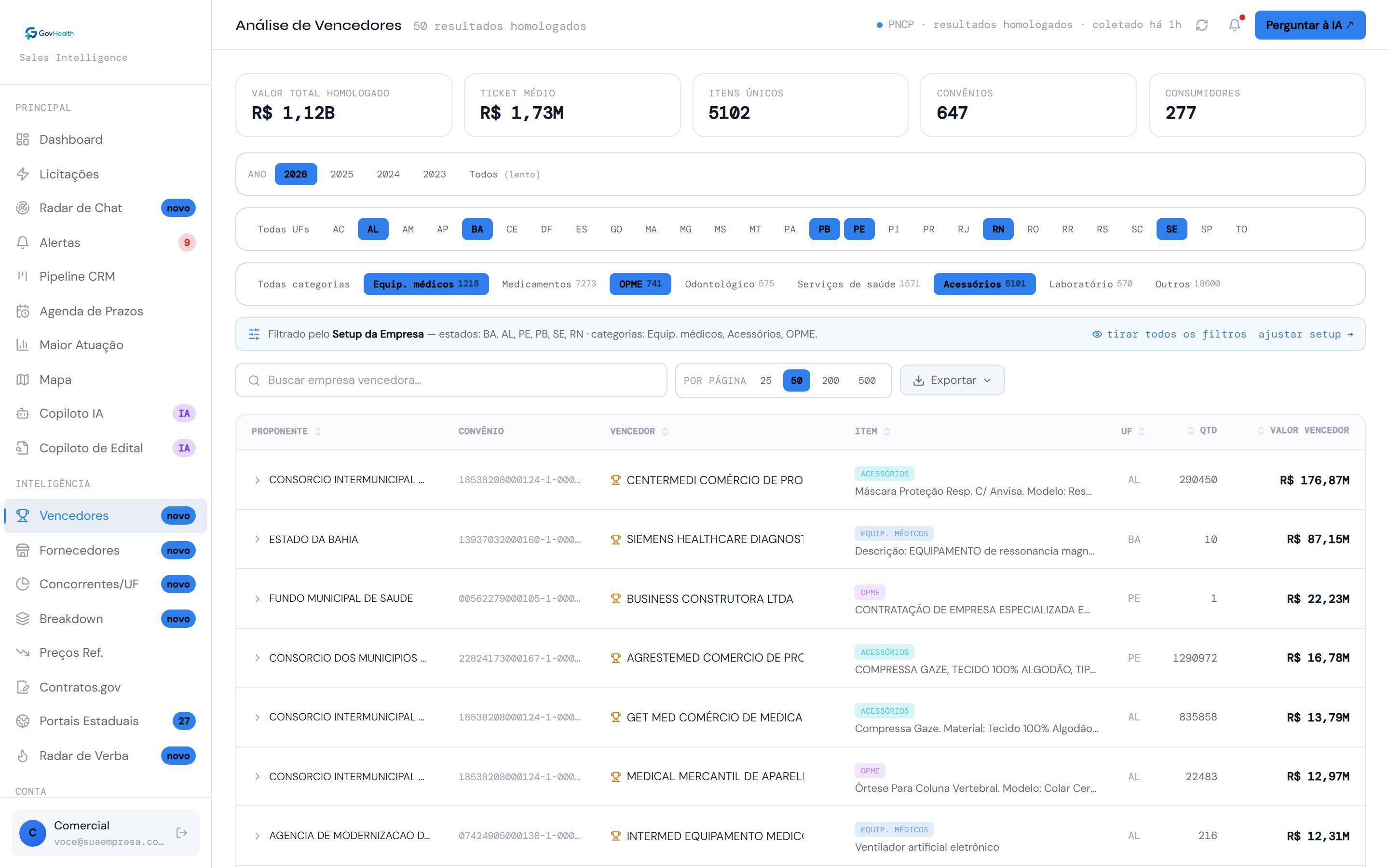Open Radar de Verba
Image resolution: width=1389 pixels, height=868 pixels.
(106, 756)
